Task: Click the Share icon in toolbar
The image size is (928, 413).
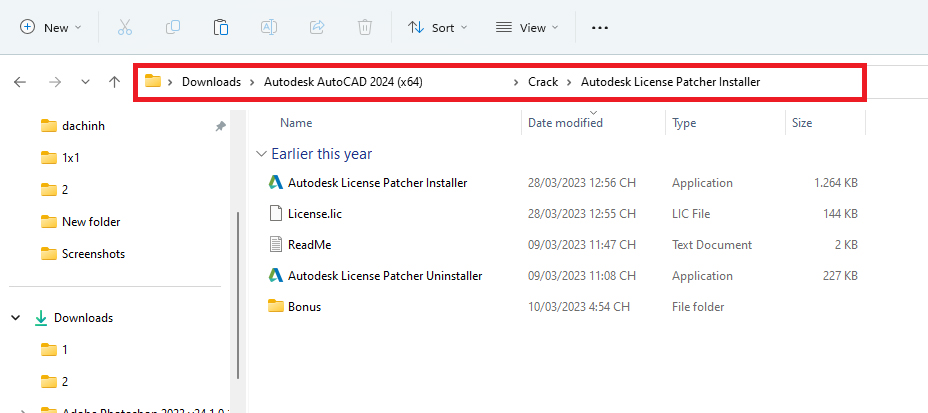Action: click(317, 27)
